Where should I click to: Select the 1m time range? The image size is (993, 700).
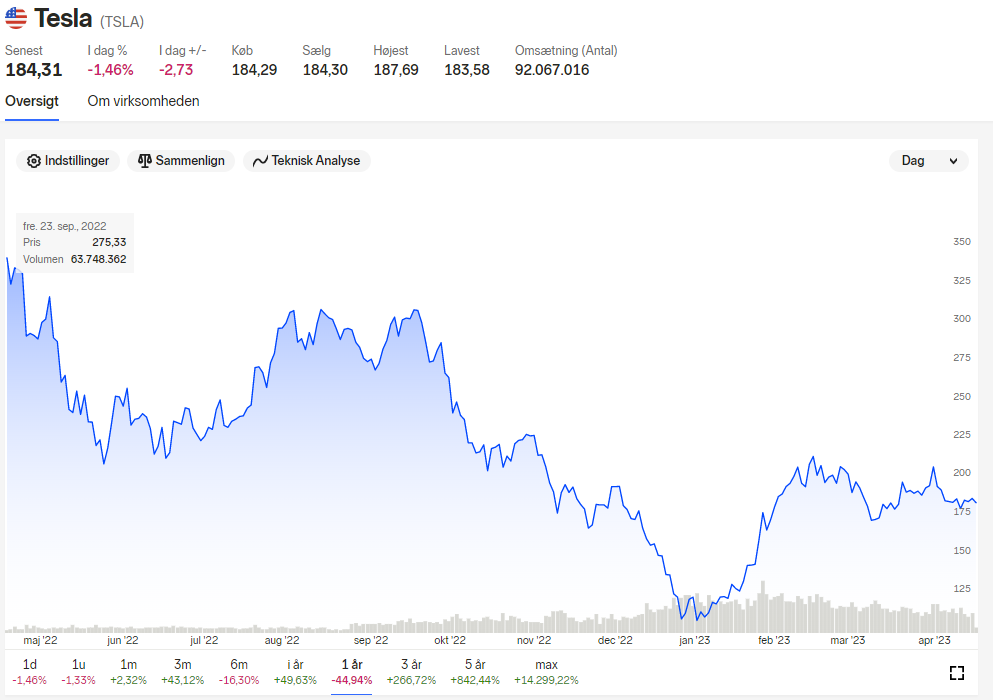129,672
